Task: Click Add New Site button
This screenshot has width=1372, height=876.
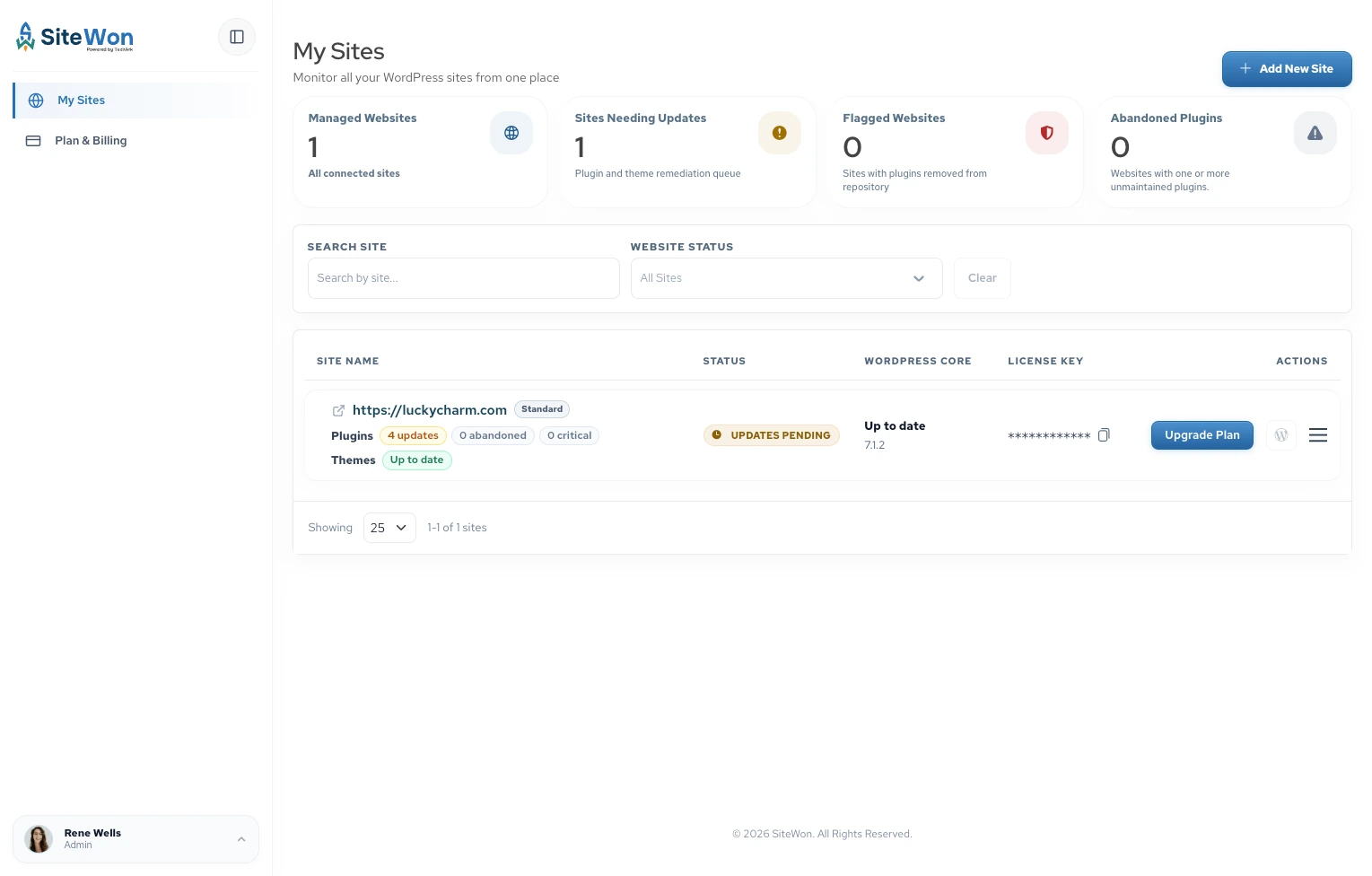Action: coord(1287,69)
